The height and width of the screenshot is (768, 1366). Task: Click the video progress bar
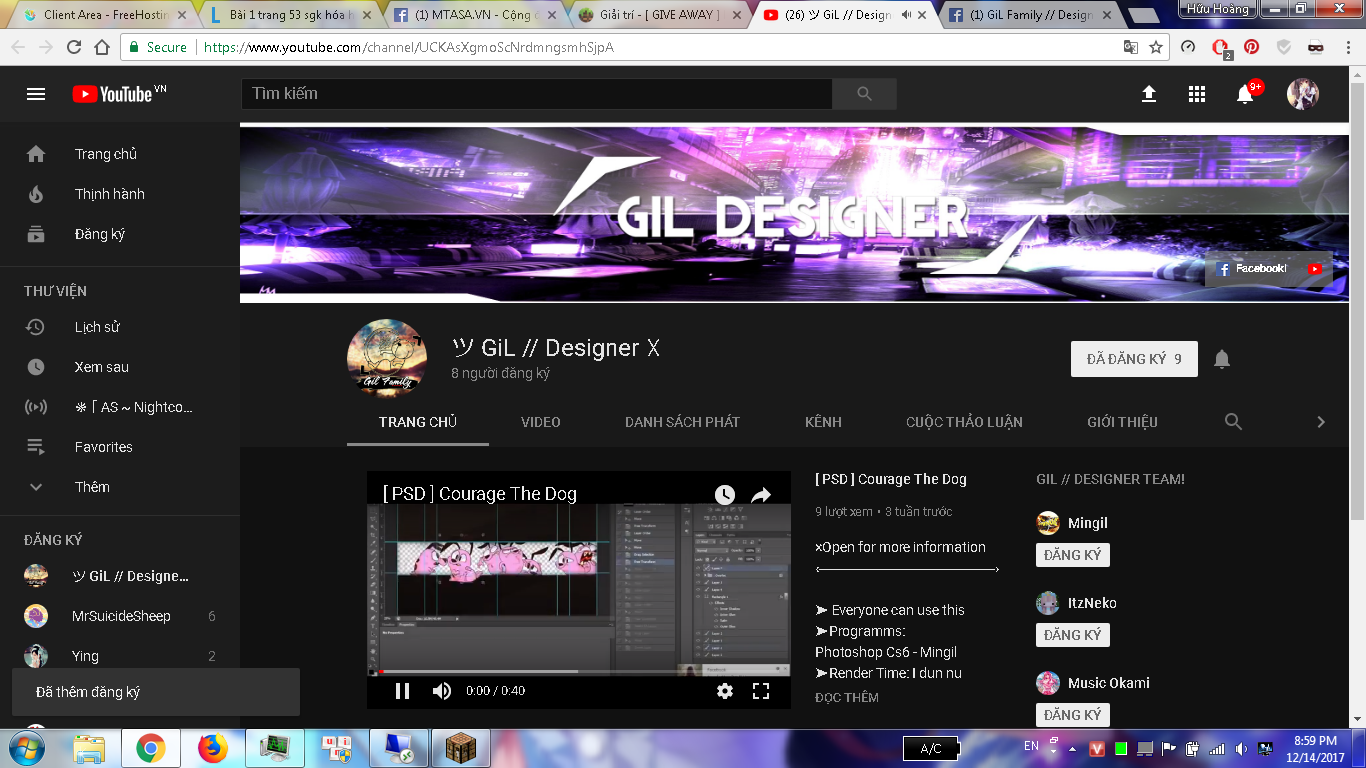pyautogui.click(x=578, y=671)
